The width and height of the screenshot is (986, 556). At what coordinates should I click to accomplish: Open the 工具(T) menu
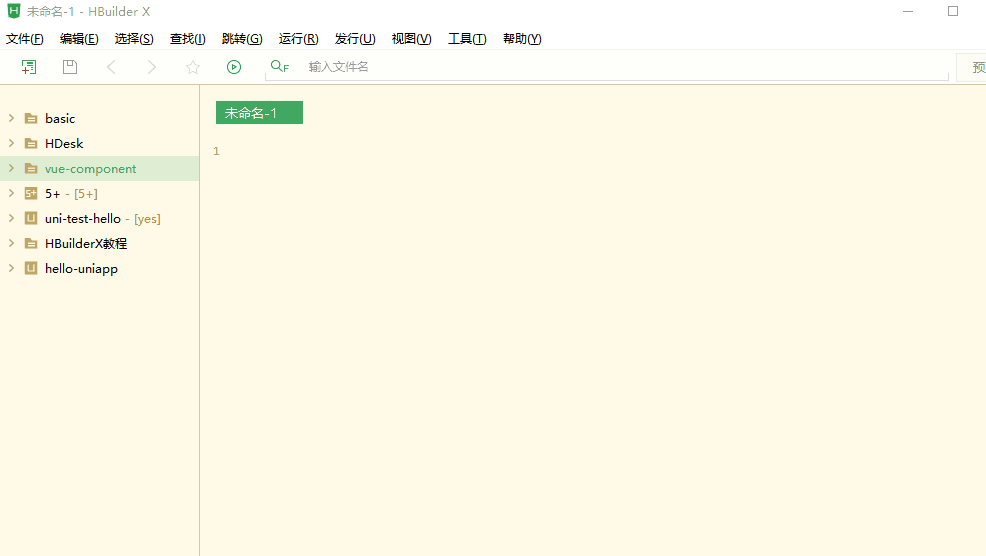click(x=467, y=39)
